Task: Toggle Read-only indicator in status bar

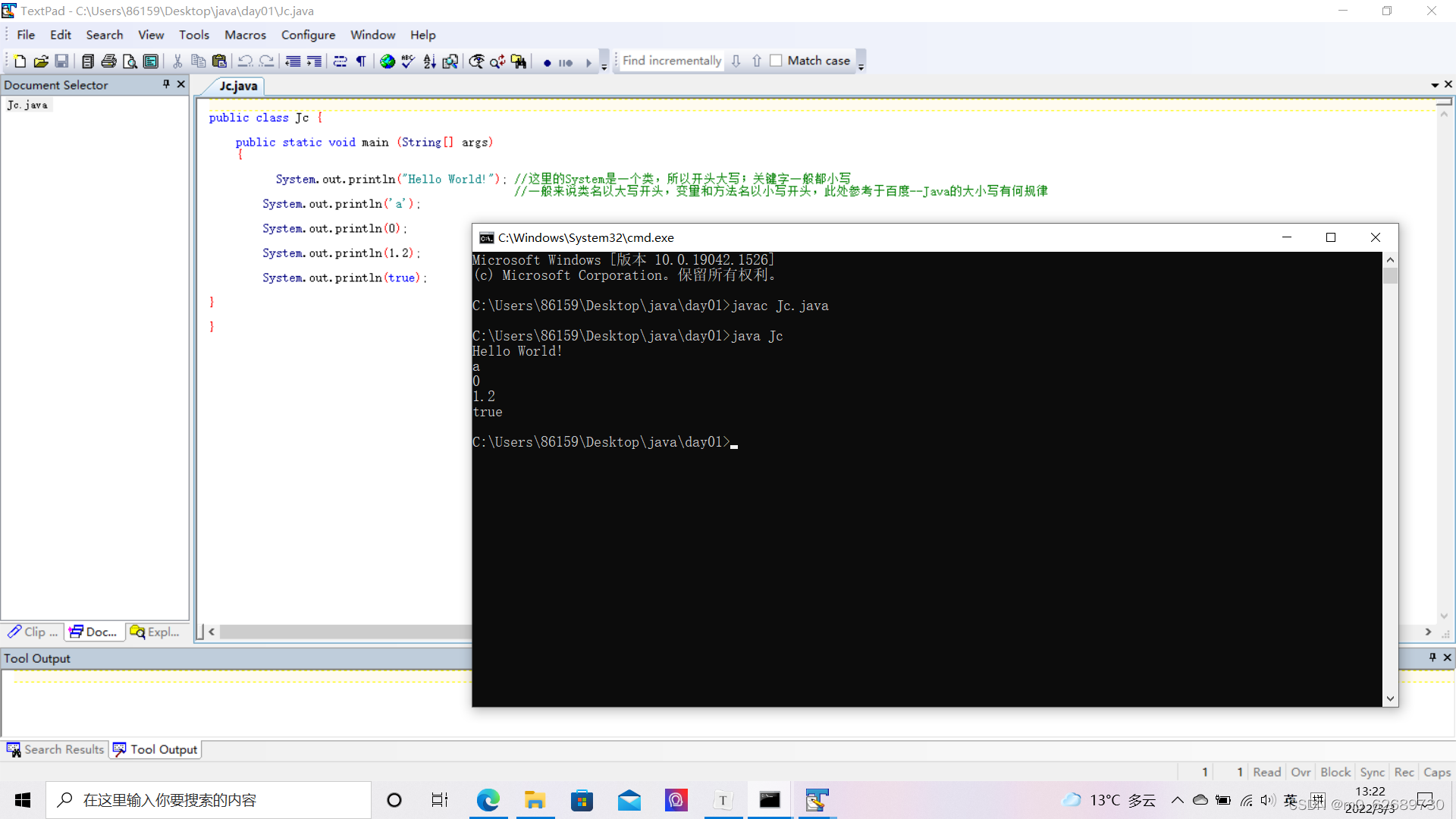Action: (x=1266, y=772)
